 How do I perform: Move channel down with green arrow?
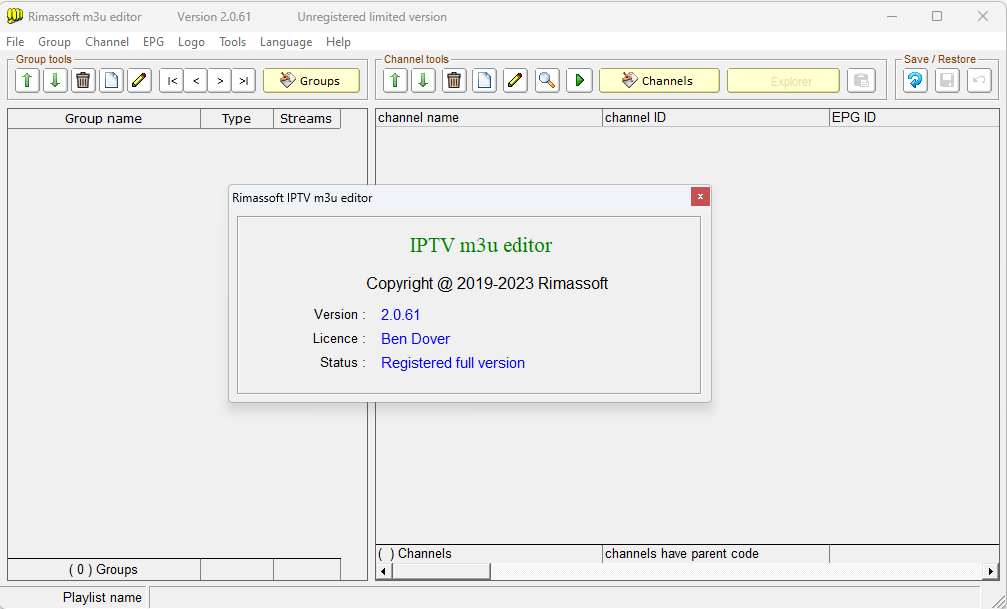pos(423,81)
